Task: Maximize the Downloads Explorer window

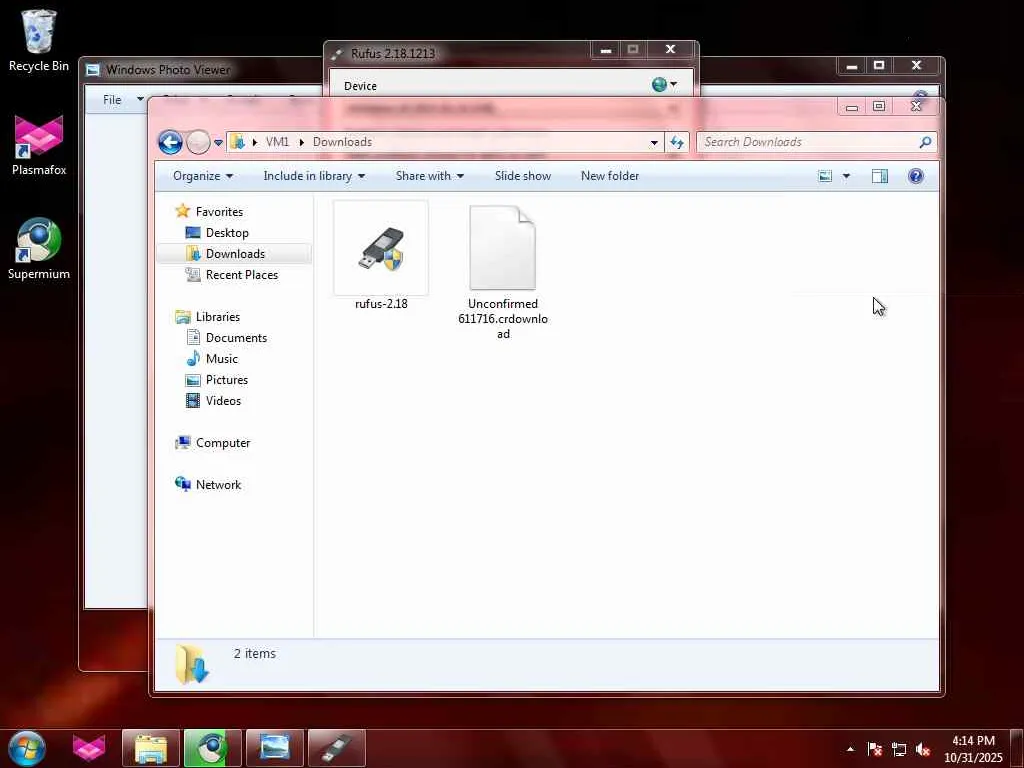Action: coord(879,106)
